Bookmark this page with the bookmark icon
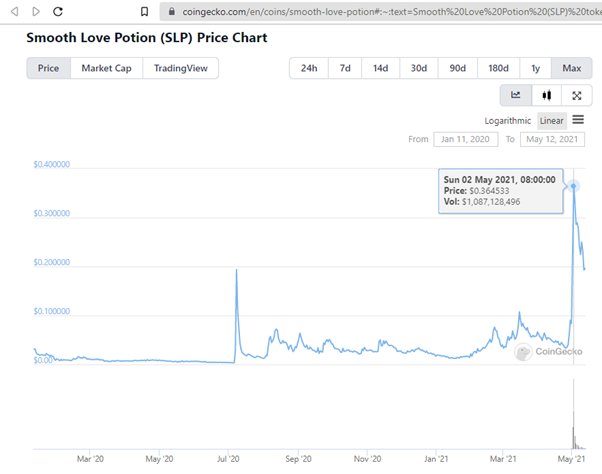Screen dimensions: 602x474 tap(144, 12)
